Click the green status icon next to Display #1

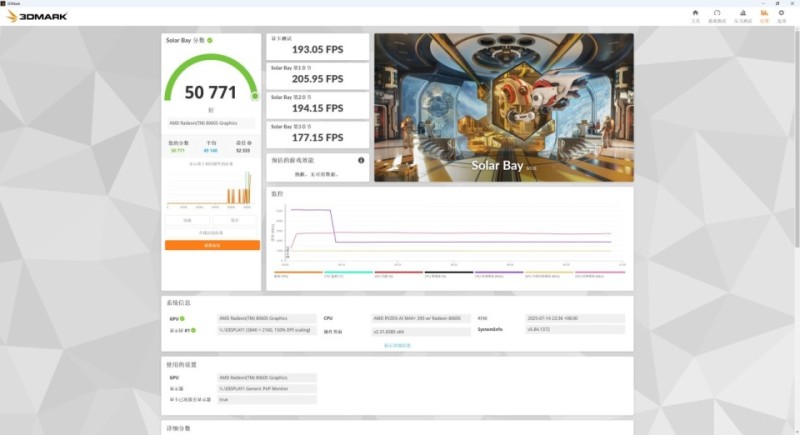(193, 329)
